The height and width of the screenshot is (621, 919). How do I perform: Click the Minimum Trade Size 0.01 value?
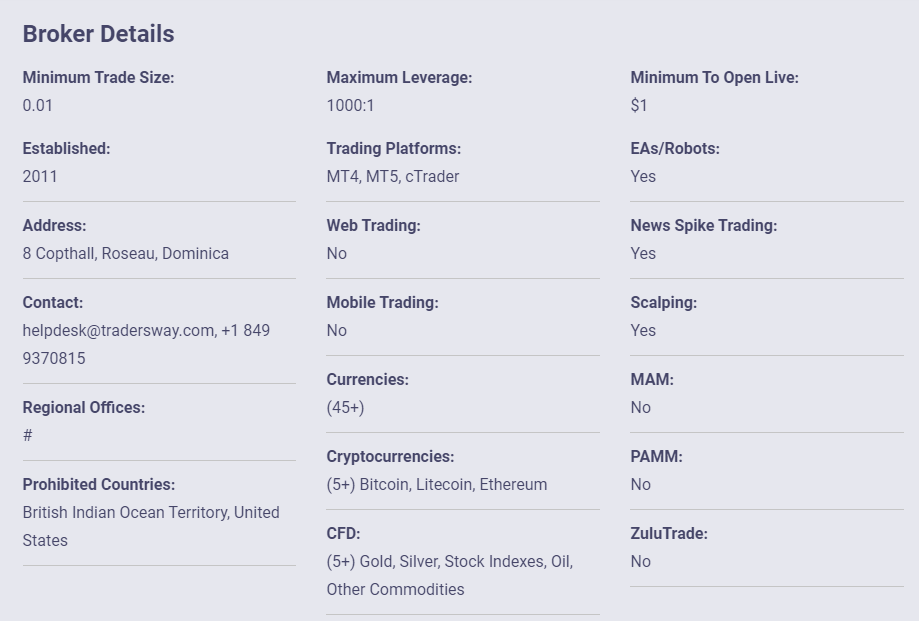[x=38, y=105]
